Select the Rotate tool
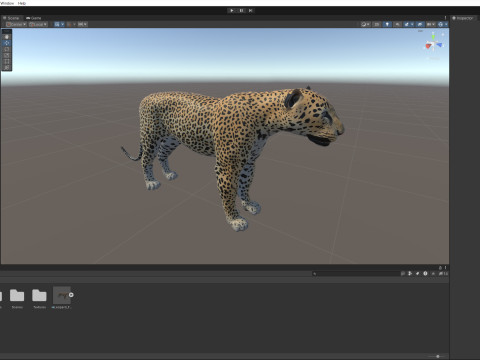The image size is (480, 360). coord(7,49)
